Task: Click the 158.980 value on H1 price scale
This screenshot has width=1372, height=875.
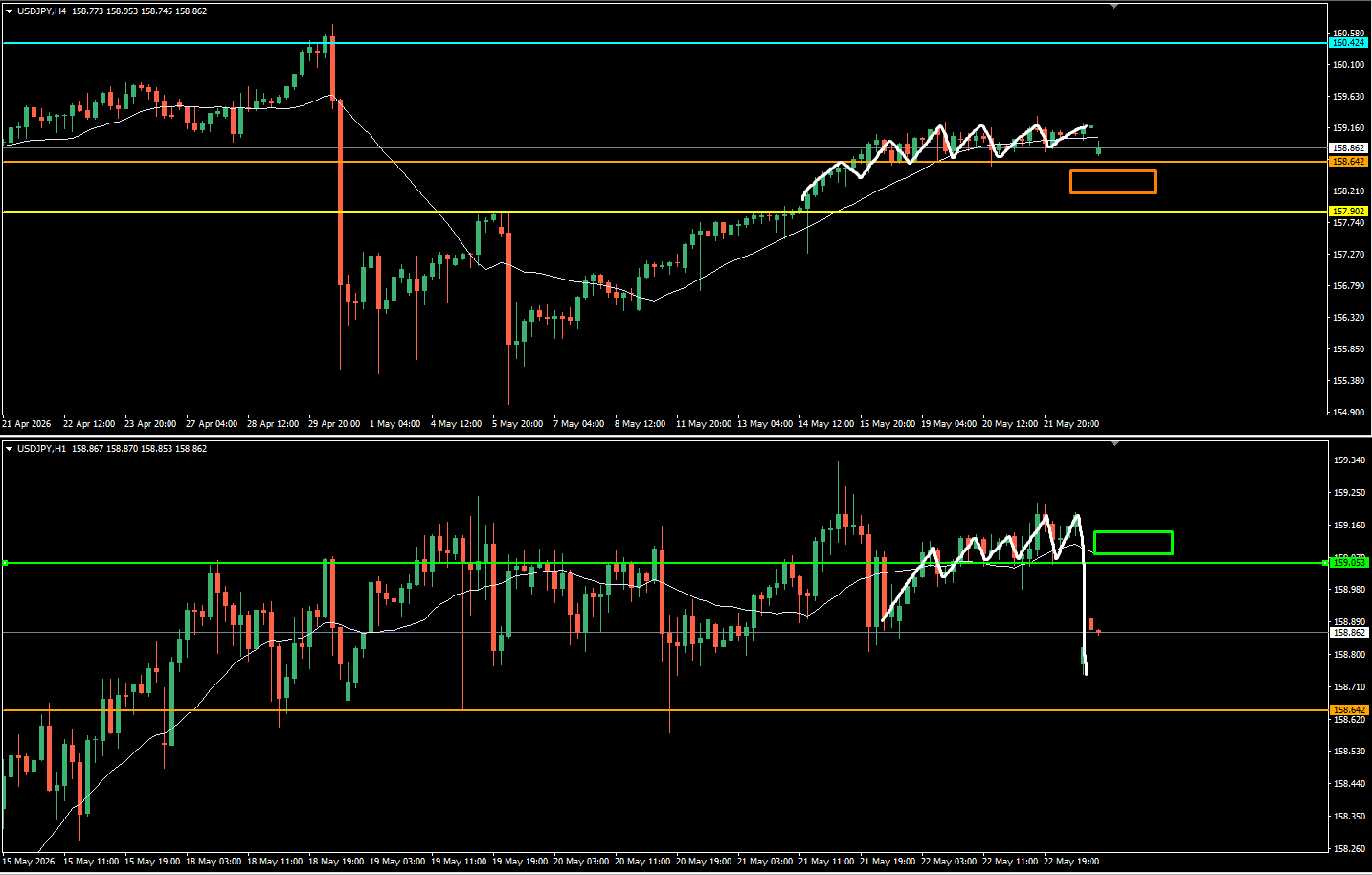Action: pos(1348,590)
